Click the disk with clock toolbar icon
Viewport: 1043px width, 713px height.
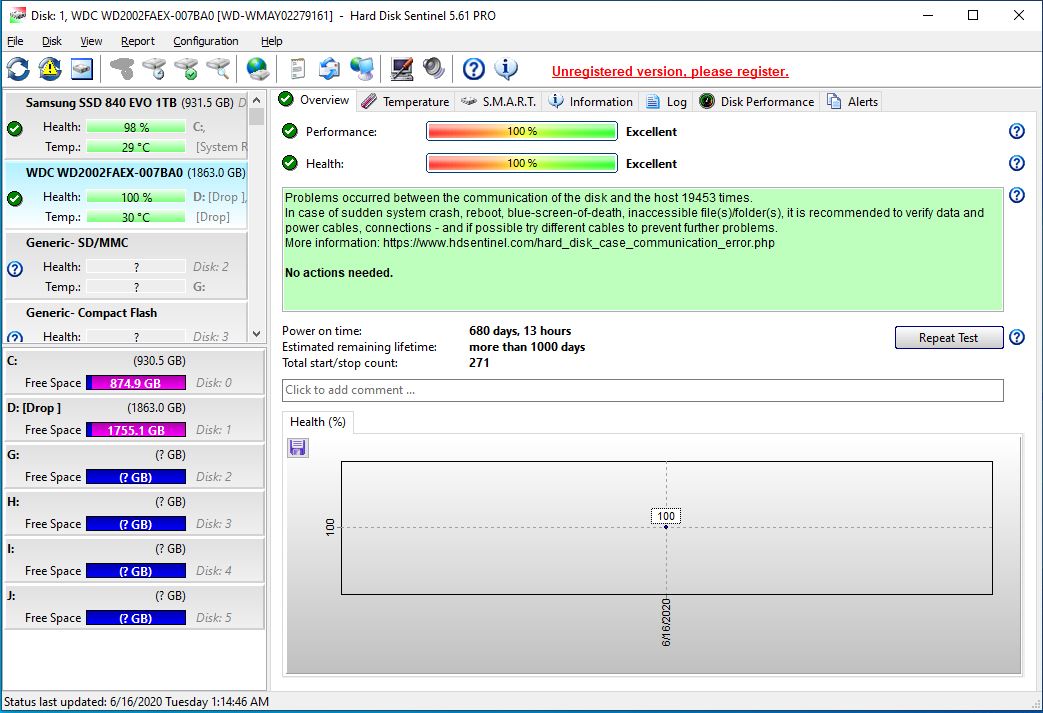[x=154, y=69]
